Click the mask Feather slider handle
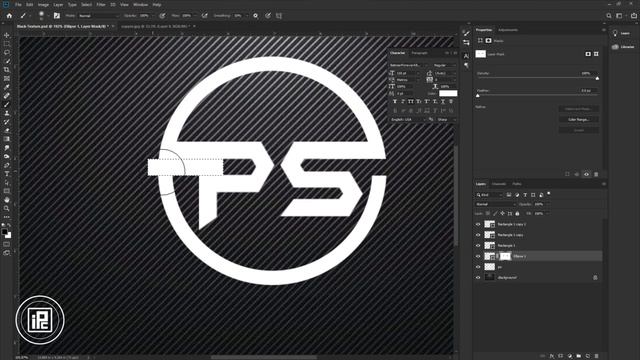The width and height of the screenshot is (640, 360). coord(478,95)
